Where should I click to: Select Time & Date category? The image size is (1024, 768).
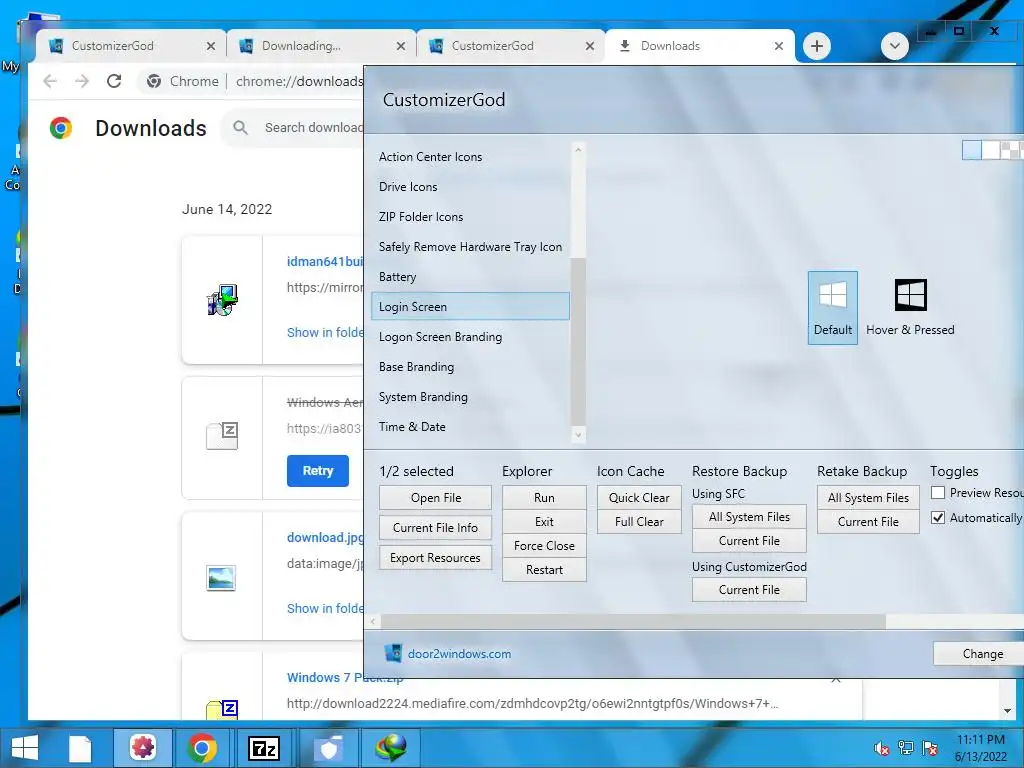click(470, 427)
